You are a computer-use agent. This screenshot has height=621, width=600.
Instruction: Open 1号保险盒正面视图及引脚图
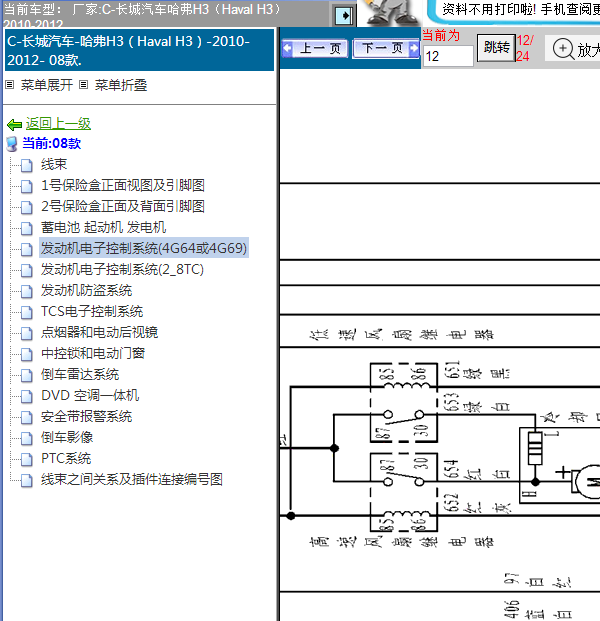point(123,185)
